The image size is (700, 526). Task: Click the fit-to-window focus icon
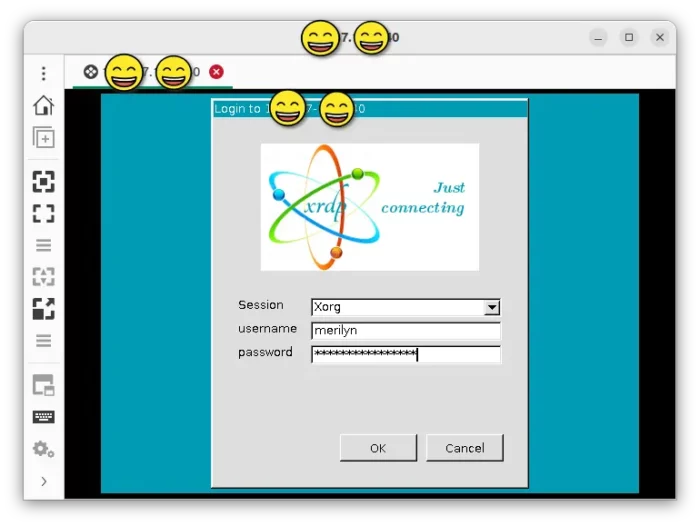(x=44, y=182)
